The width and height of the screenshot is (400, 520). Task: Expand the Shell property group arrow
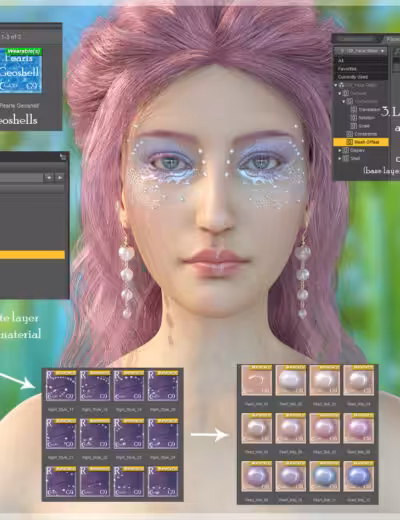coord(340,158)
